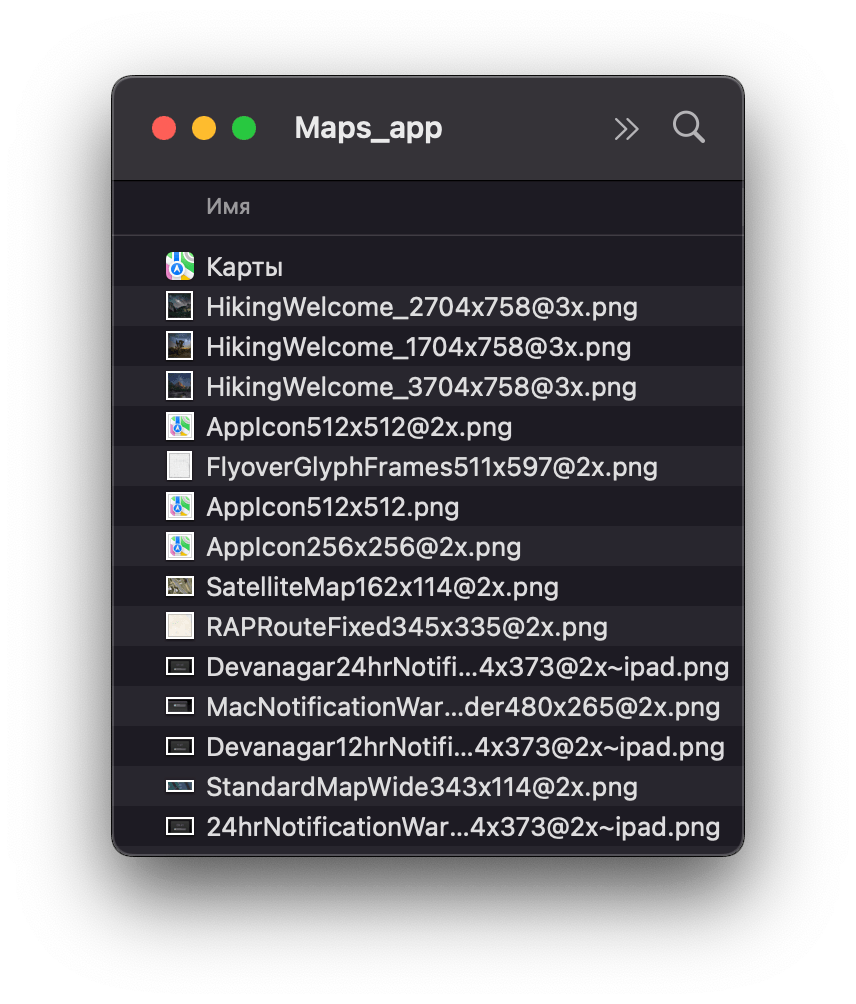Click MacNotificationWar file thumbnail icon
This screenshot has height=1004, width=856.
pyautogui.click(x=180, y=706)
